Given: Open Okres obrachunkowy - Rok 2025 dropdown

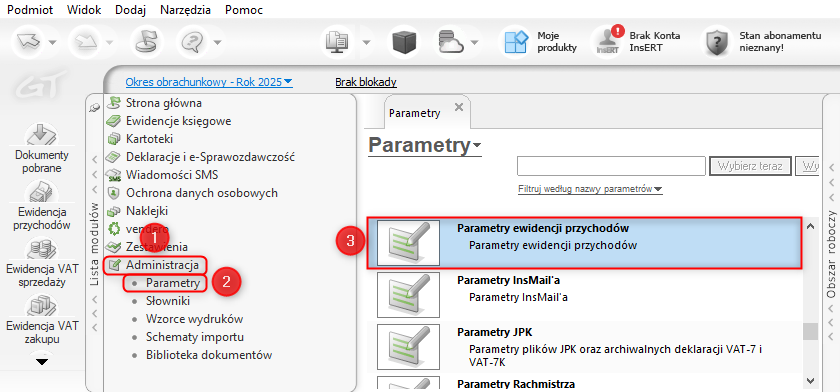Looking at the screenshot, I should [x=209, y=82].
